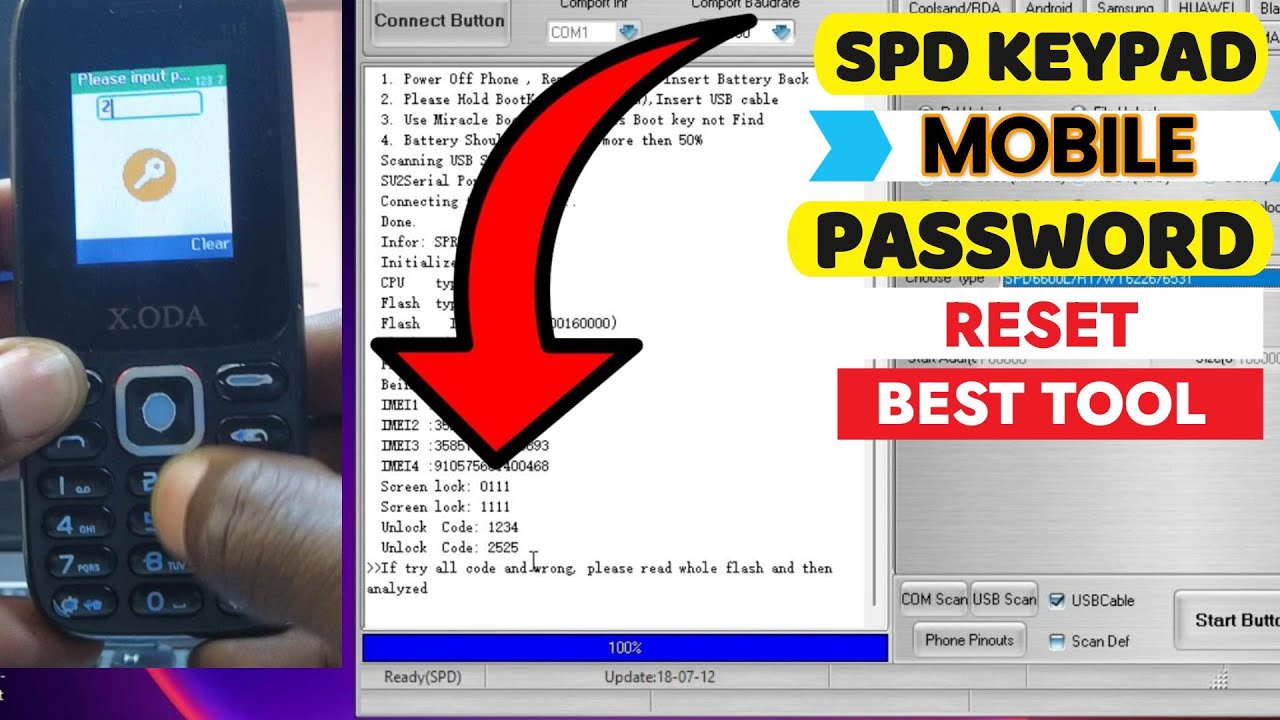
Task: Toggle the Scan Def checkbox
Action: tap(1056, 641)
